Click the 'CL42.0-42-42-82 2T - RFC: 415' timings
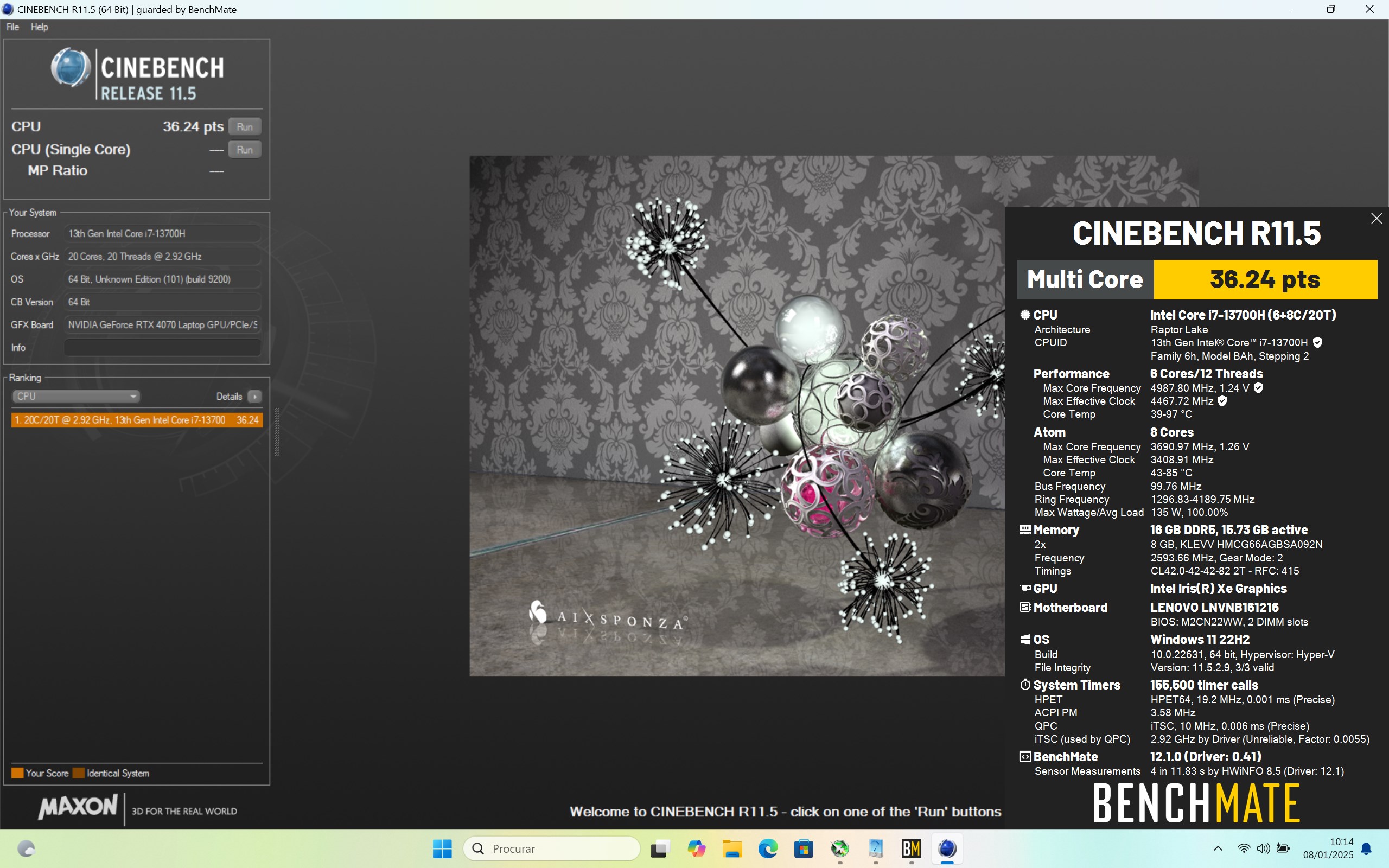The height and width of the screenshot is (868, 1389). pos(1224,571)
